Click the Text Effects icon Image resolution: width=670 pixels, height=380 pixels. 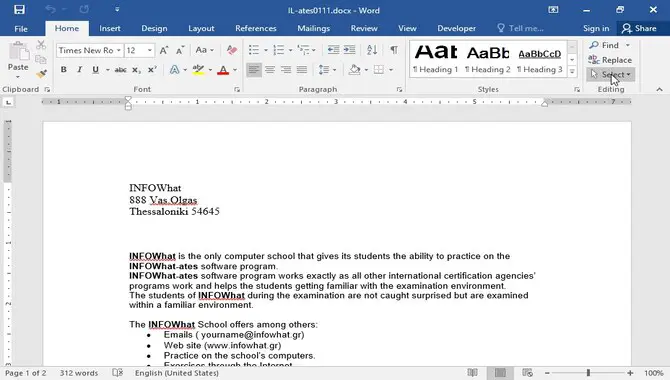[174, 70]
